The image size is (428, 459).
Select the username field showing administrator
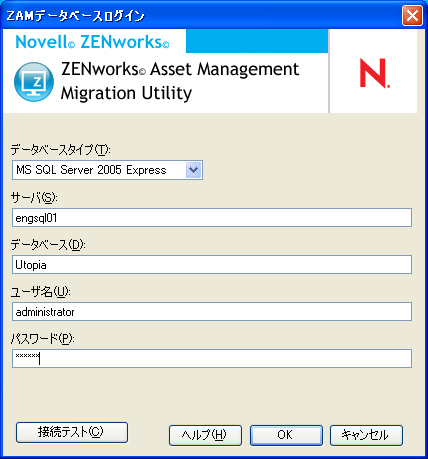(212, 312)
